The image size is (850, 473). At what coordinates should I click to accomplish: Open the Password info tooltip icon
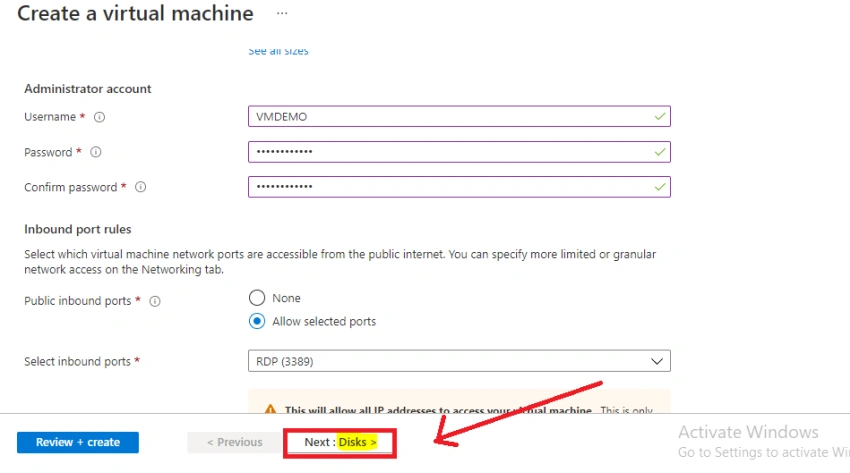[95, 152]
